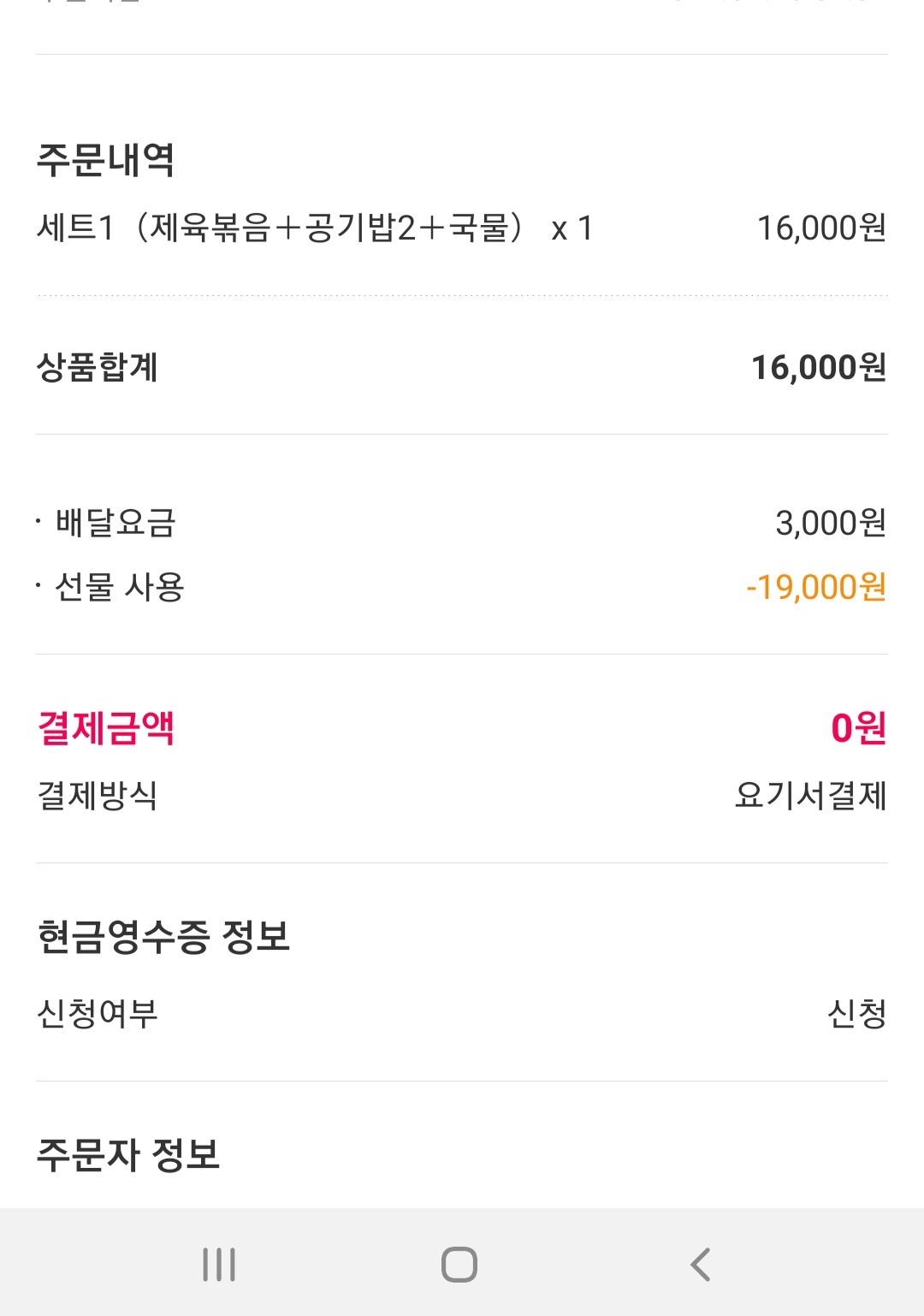Open the 주문자 정보 section heading
Viewport: 924px width, 1316px height.
(x=128, y=1155)
